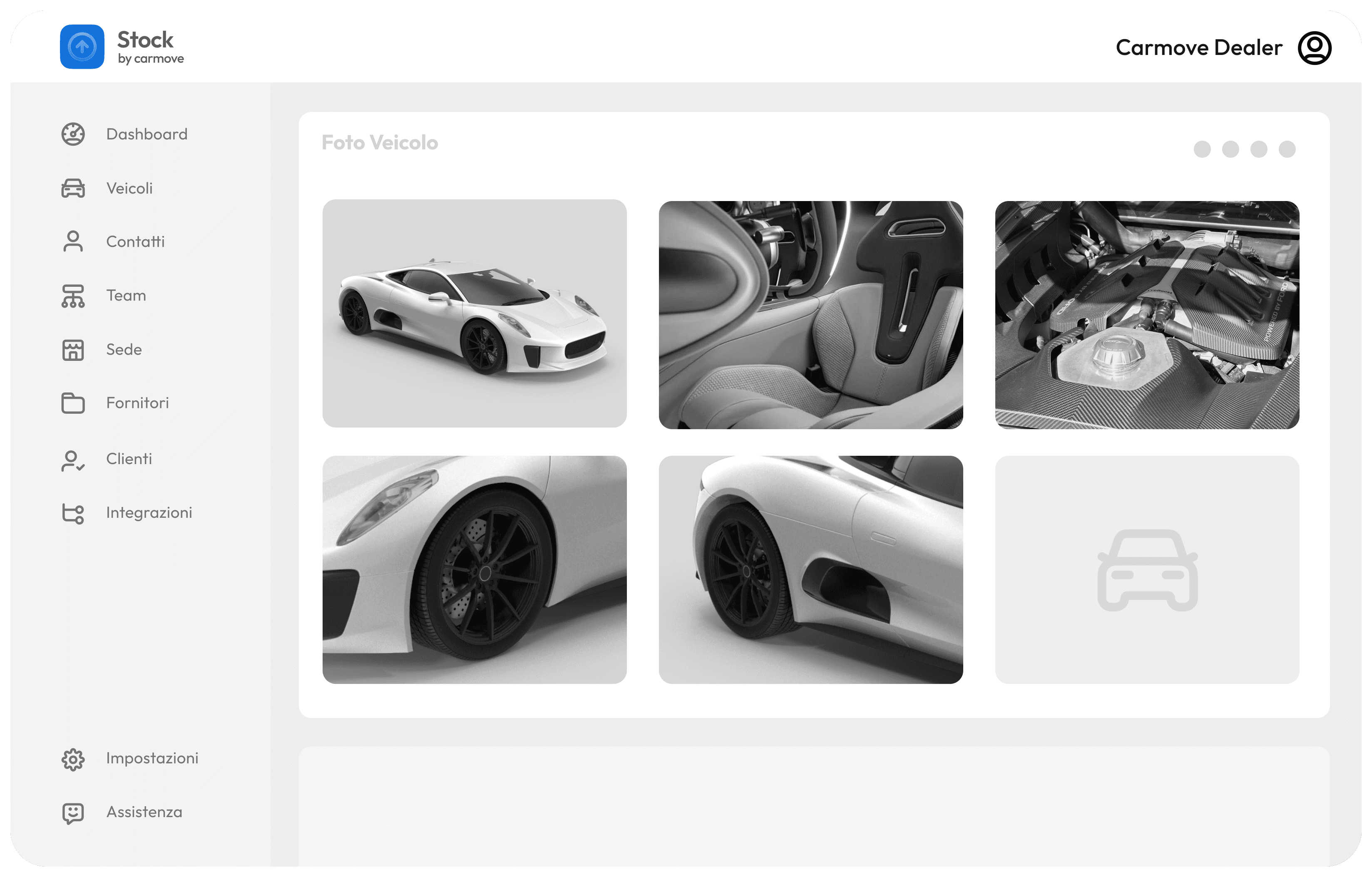1372x877 pixels.
Task: Click the Dashboard gauge icon
Action: [73, 134]
